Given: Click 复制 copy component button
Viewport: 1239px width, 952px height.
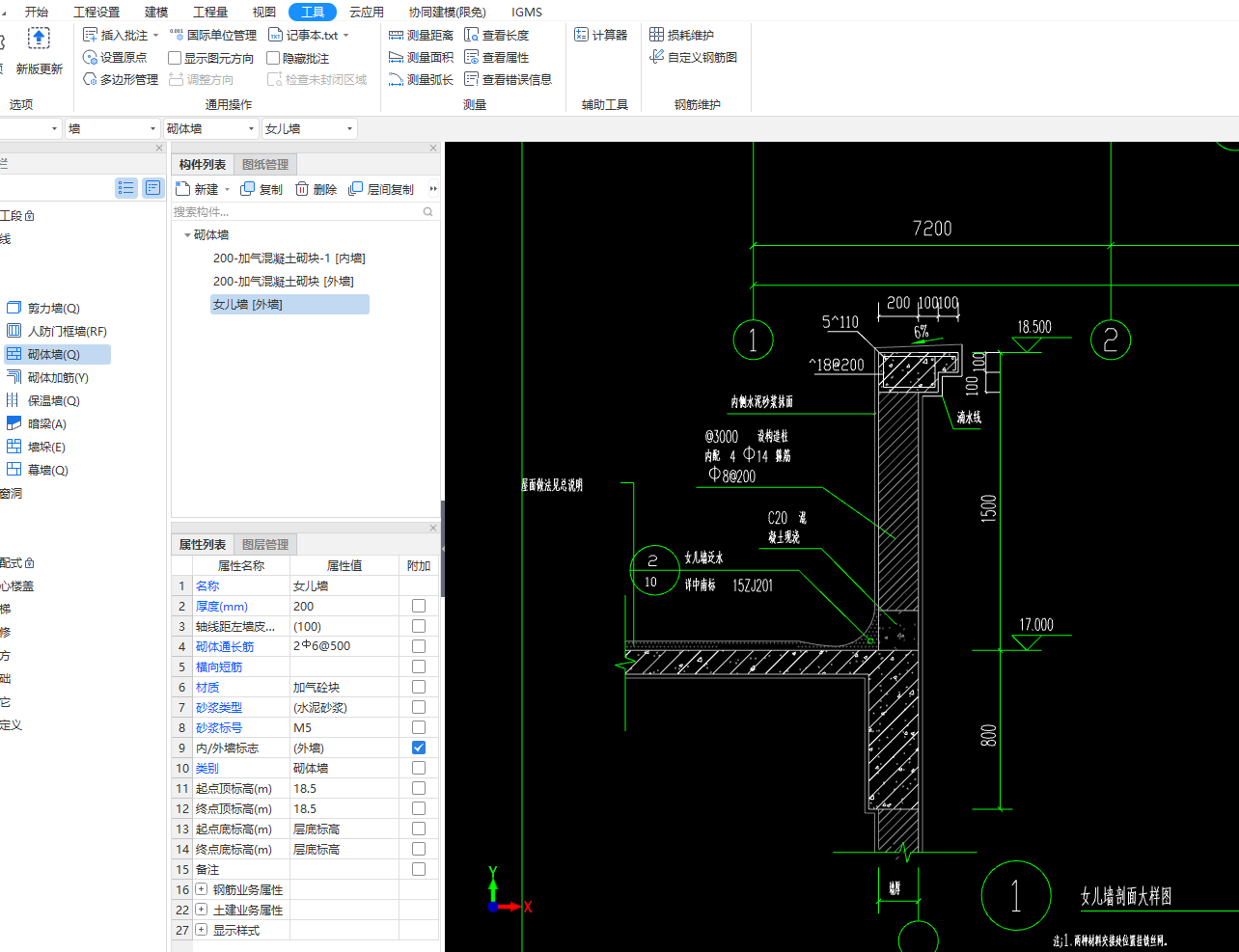Looking at the screenshot, I should coord(262,189).
